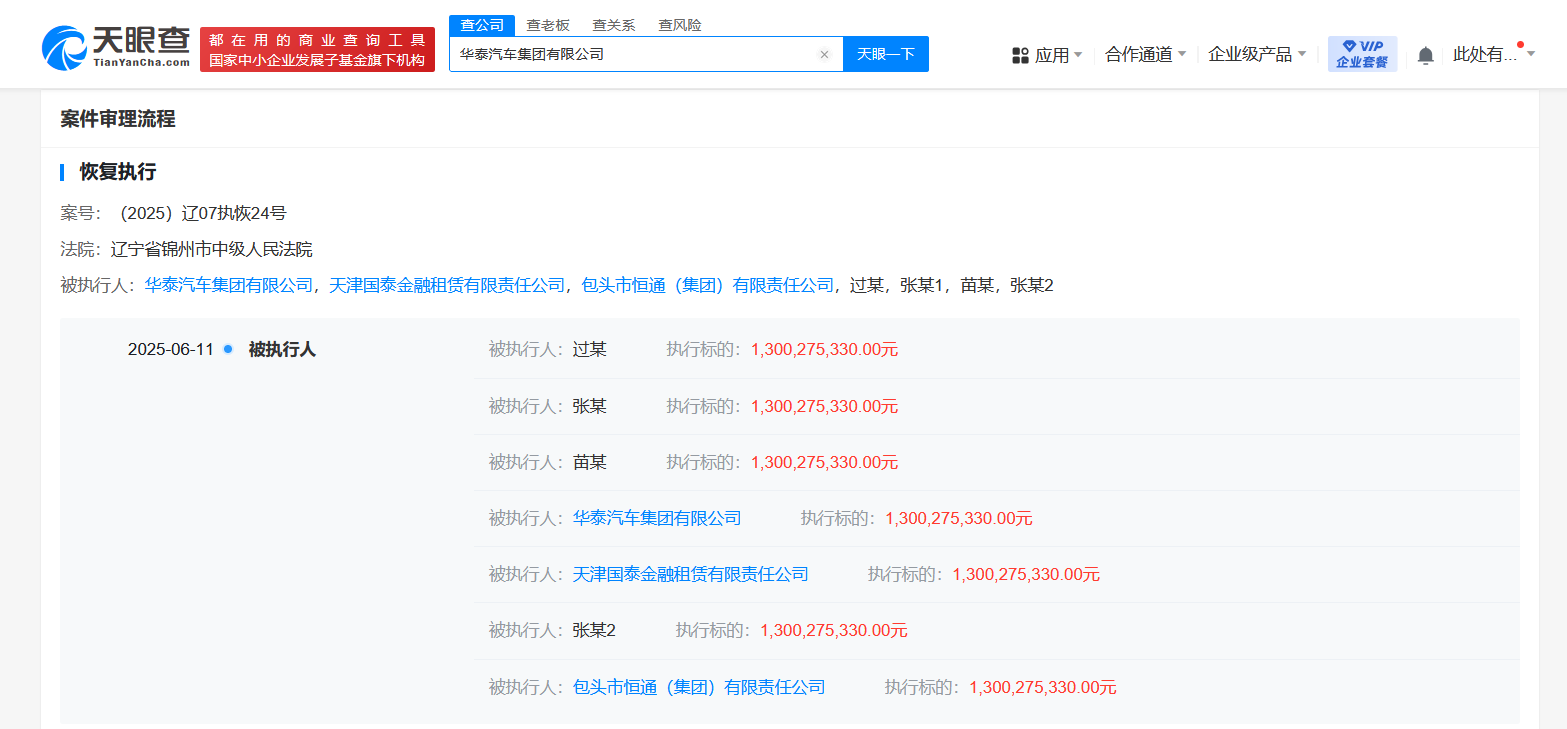Select the 查公司 tab

coord(482,25)
